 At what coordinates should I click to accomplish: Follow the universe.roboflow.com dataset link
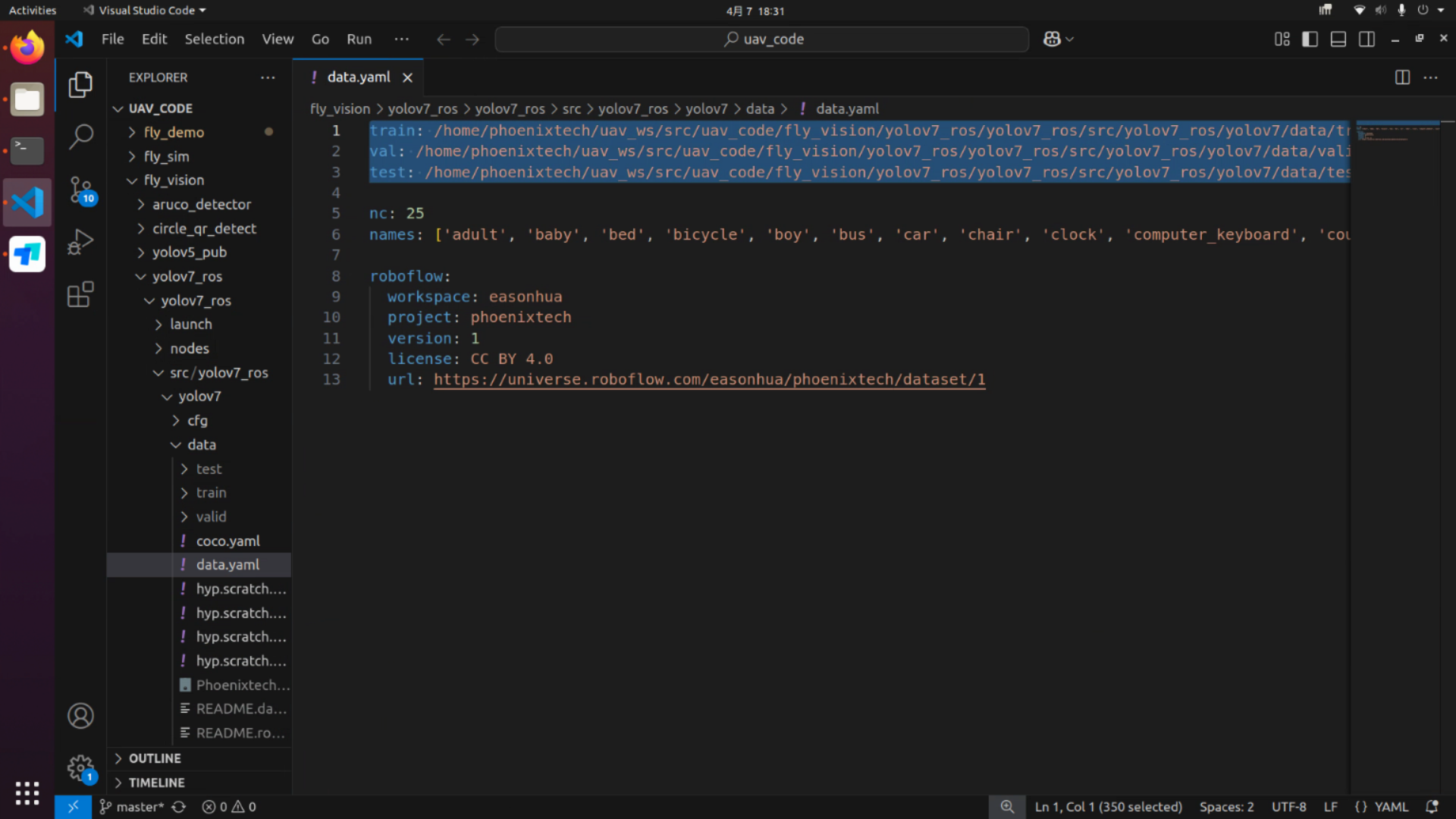(x=709, y=380)
